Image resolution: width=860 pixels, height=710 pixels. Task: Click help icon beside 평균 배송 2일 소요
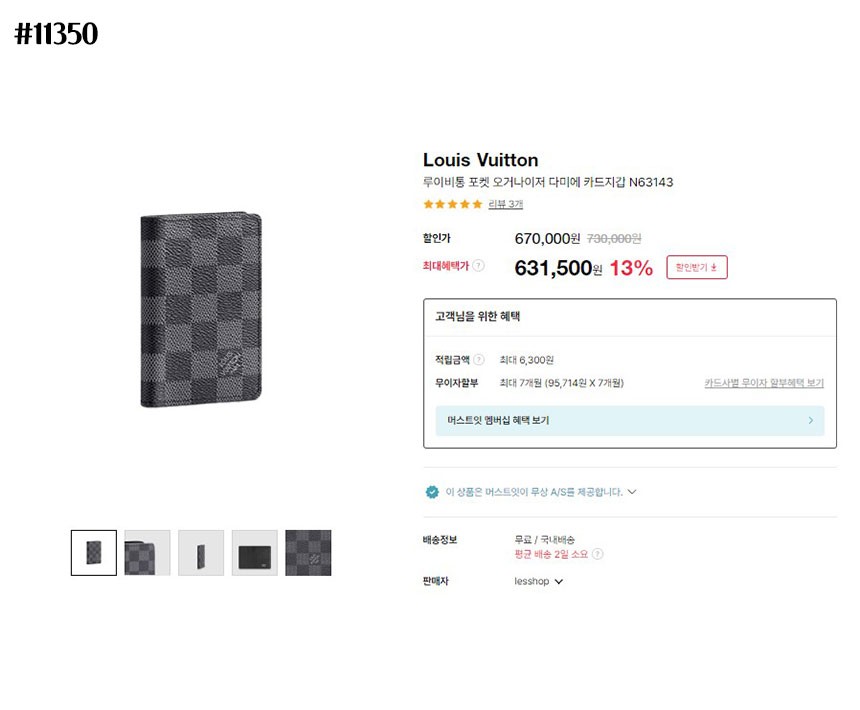[x=598, y=554]
